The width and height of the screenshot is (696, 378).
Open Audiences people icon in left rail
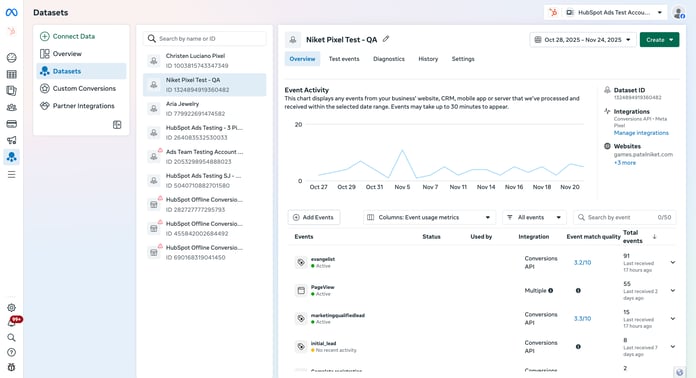point(12,107)
